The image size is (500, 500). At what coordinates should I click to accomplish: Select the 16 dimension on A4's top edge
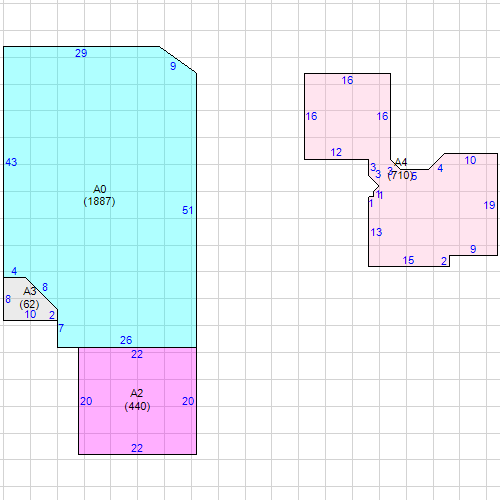(x=347, y=80)
